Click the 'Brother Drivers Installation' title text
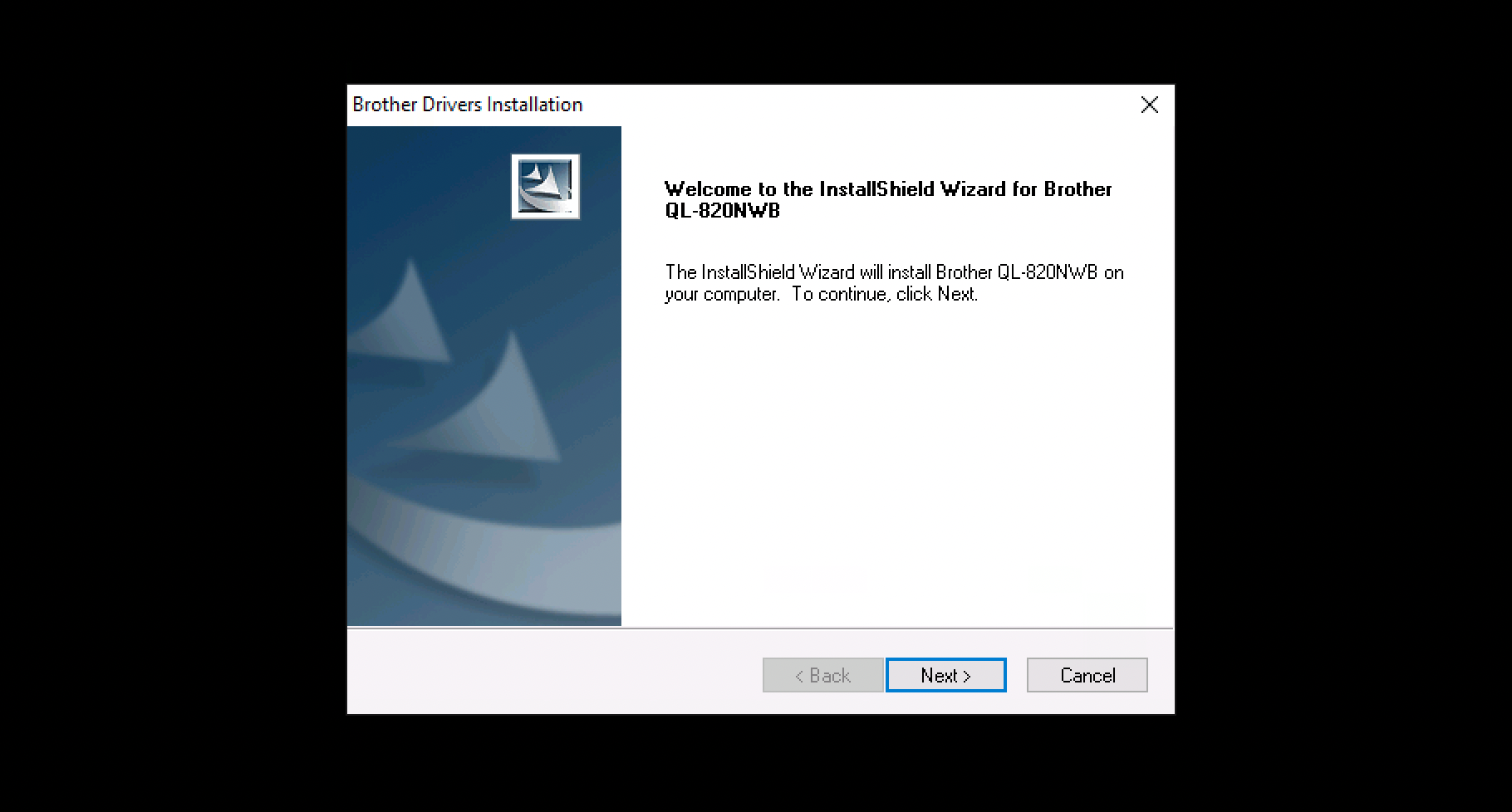This screenshot has height=812, width=1512. point(468,105)
